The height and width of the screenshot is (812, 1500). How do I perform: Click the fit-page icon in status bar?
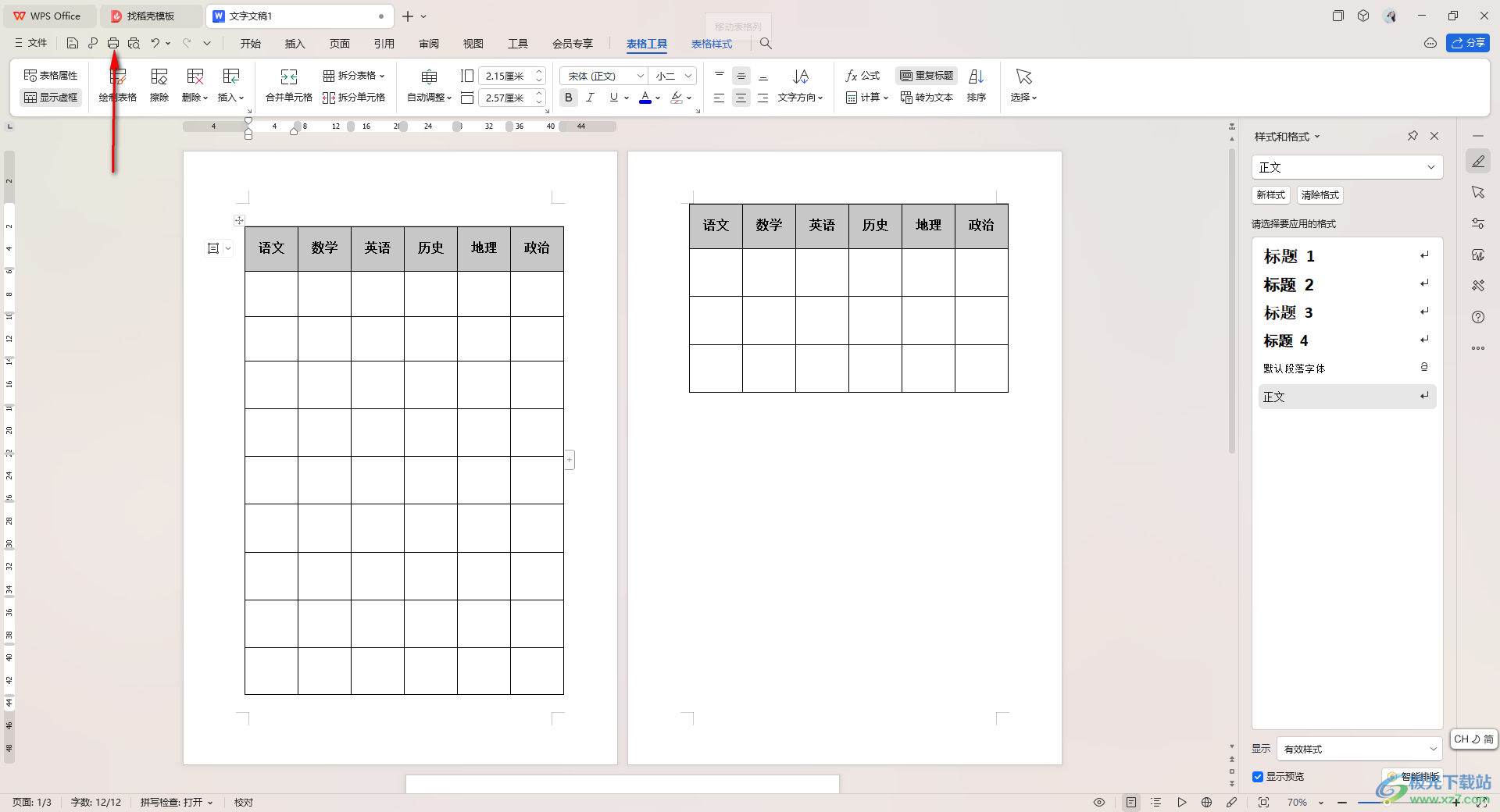pos(1263,803)
